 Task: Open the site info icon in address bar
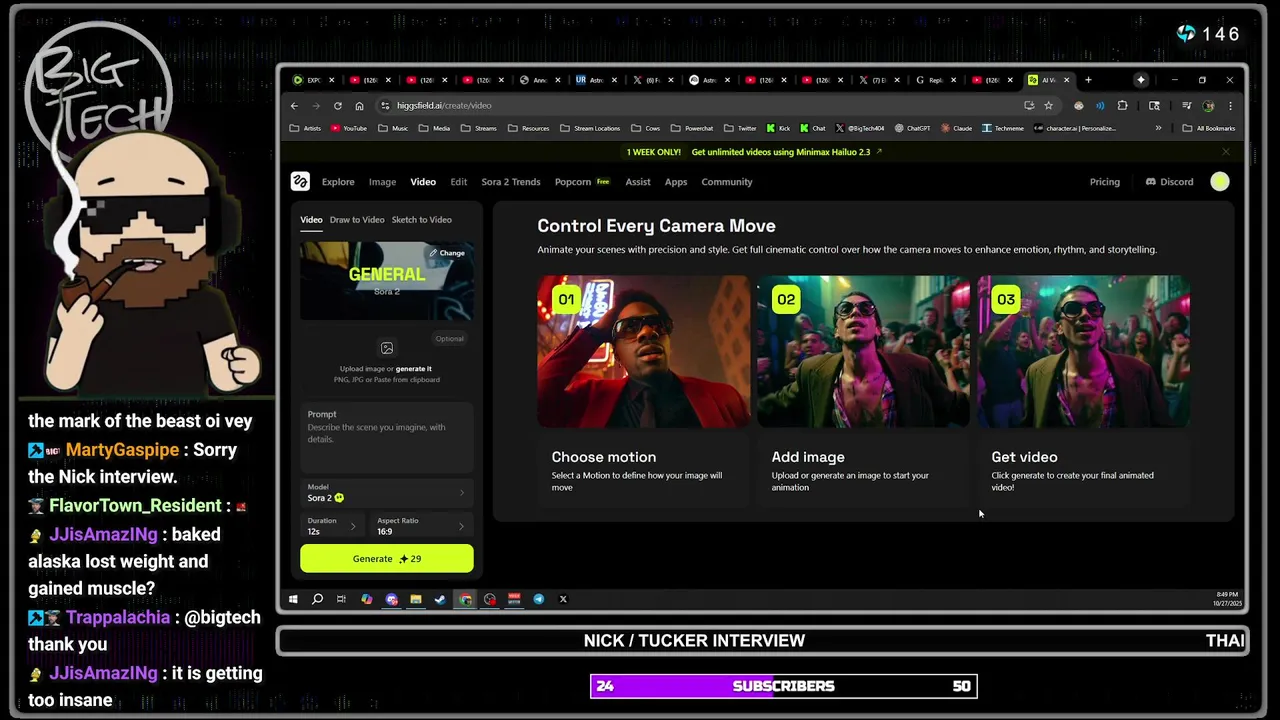click(385, 105)
